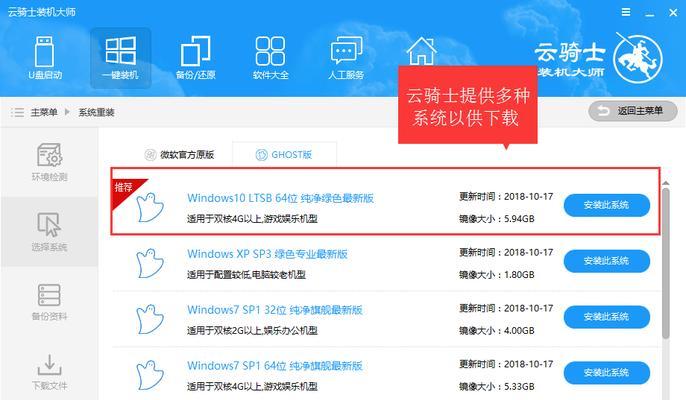Click the 推荐 badge on Windows10 row
Viewport: 686px width, 400px height.
(124, 188)
